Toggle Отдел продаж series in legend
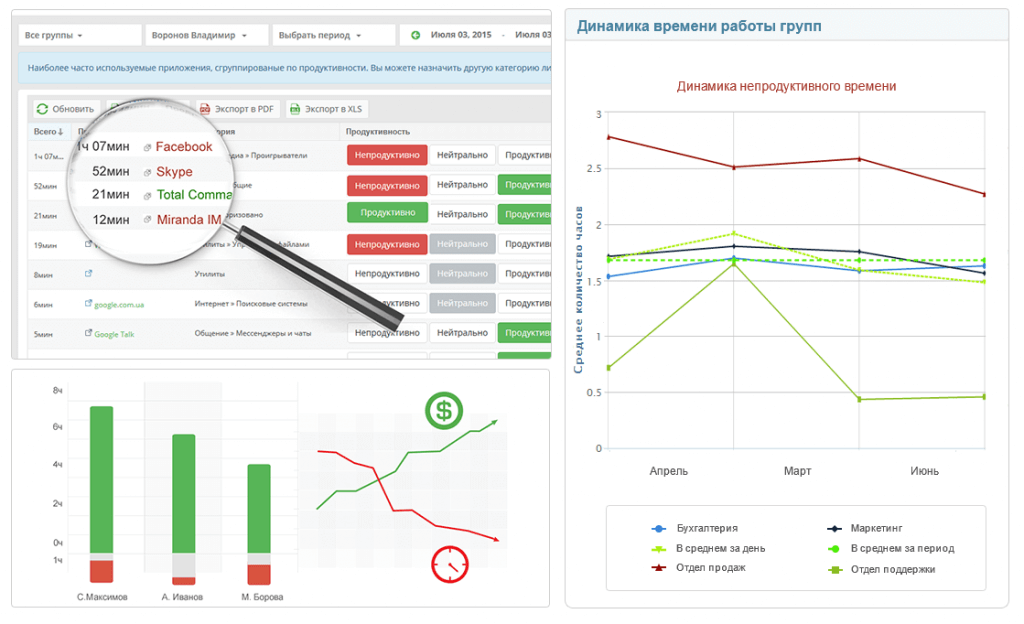Image resolution: width=1024 pixels, height=624 pixels. click(x=710, y=568)
